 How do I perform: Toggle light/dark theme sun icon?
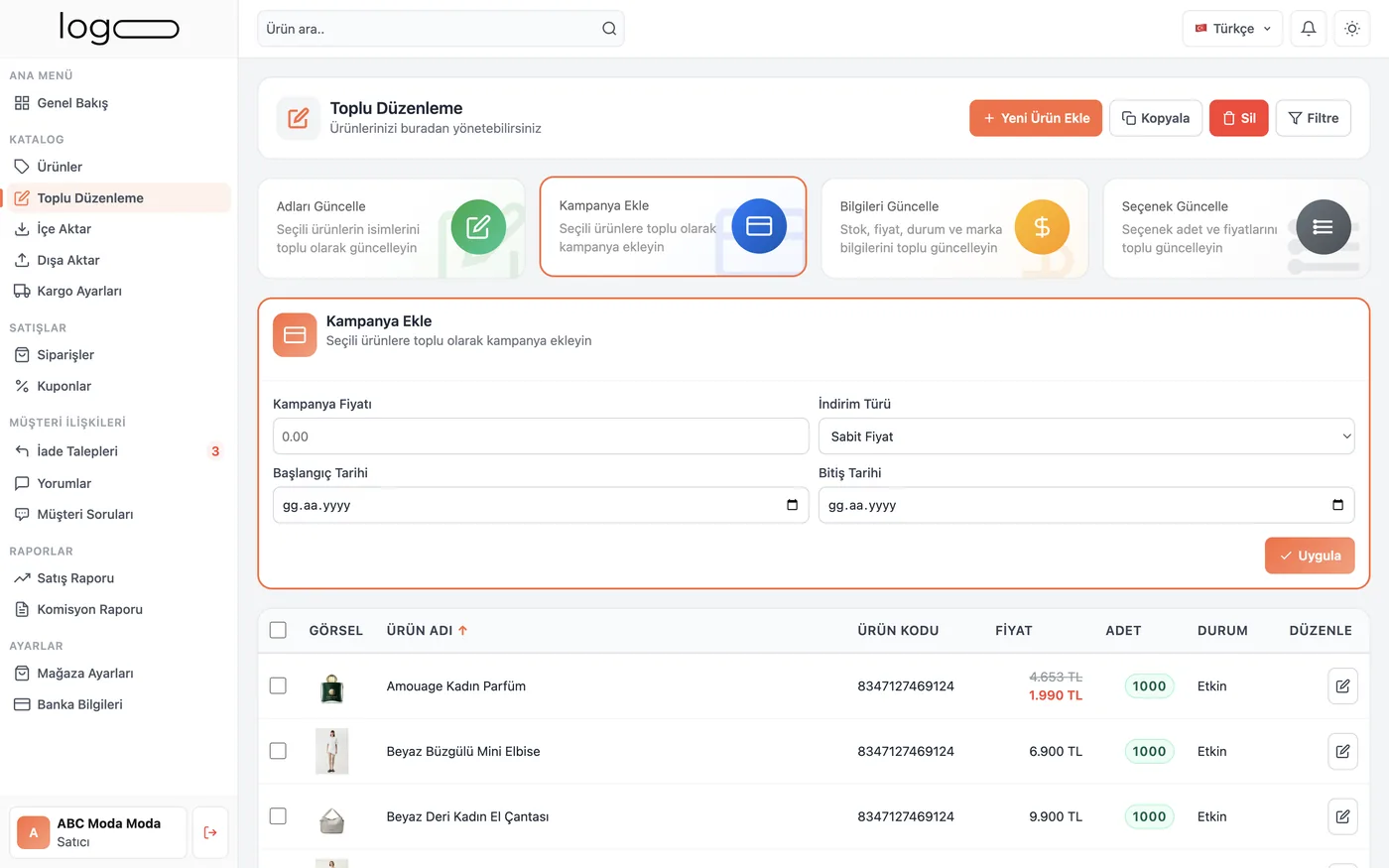click(1351, 29)
